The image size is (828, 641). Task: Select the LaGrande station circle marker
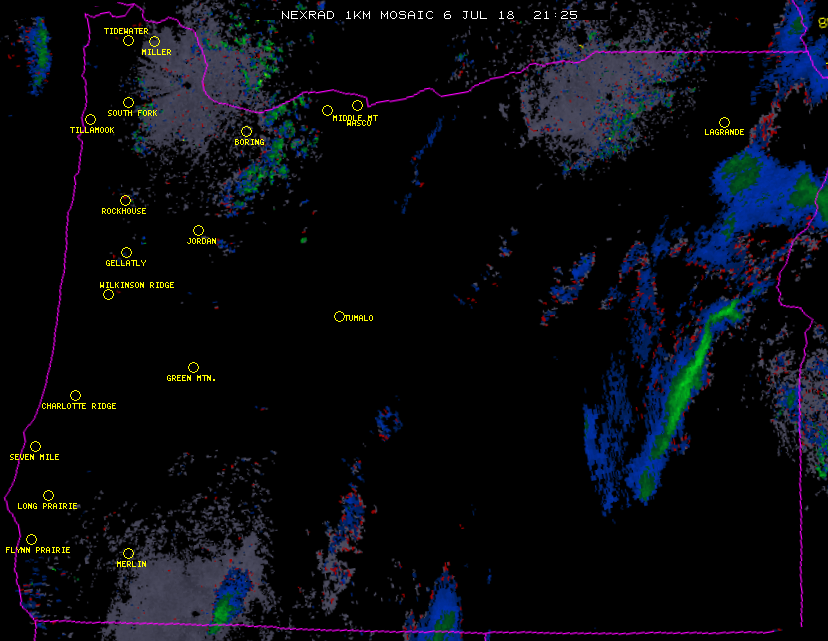coord(723,122)
